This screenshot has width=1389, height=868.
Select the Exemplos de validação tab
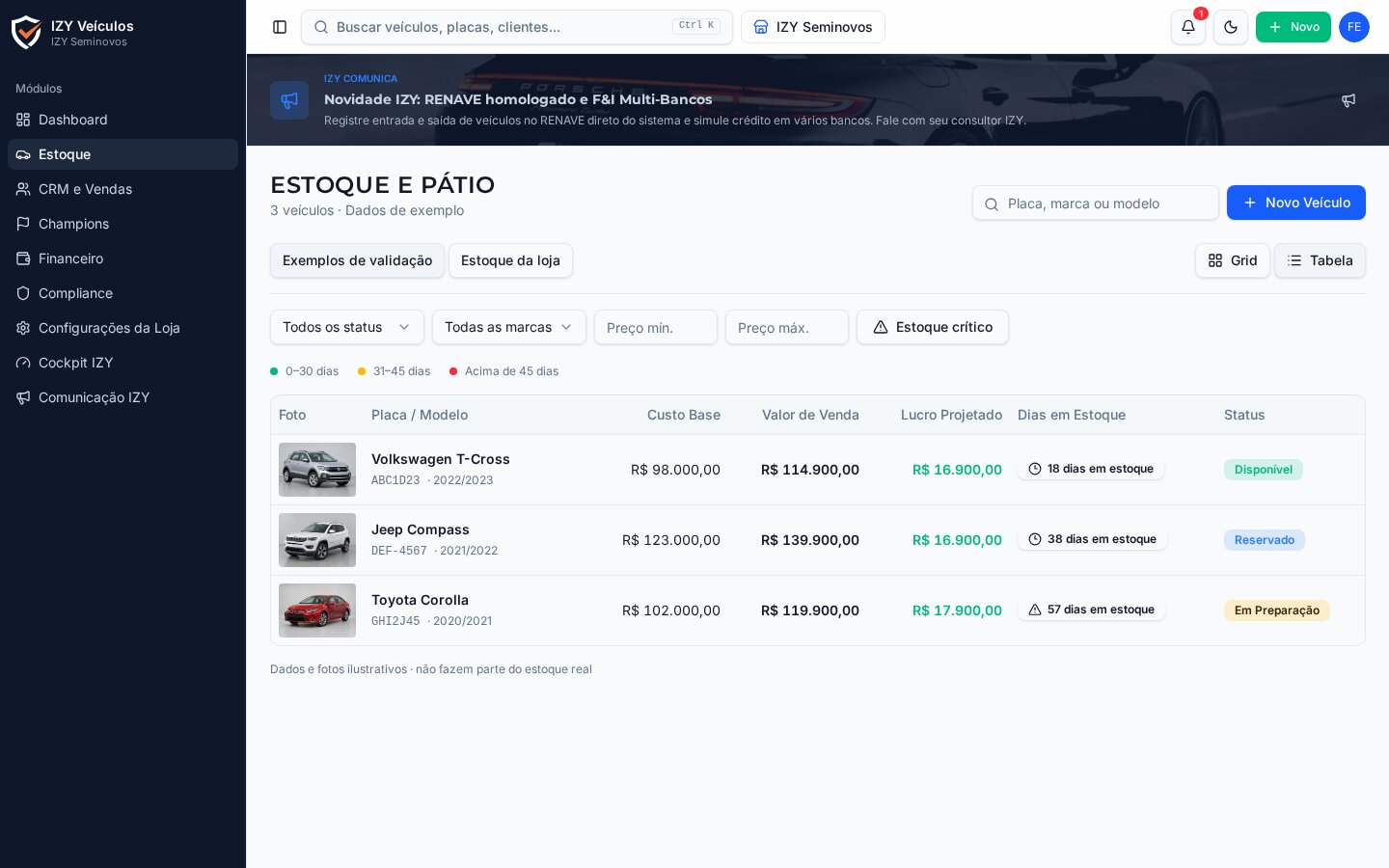pyautogui.click(x=357, y=260)
